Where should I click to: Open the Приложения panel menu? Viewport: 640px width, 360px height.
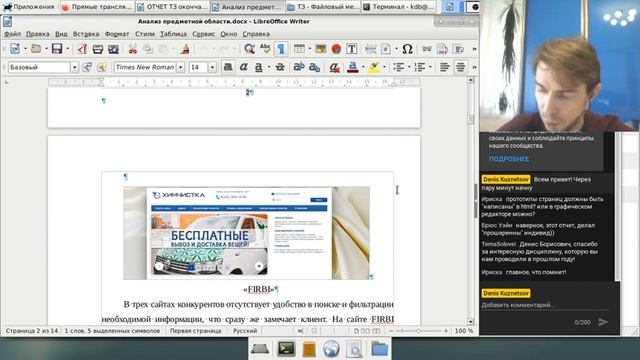[x=29, y=7]
